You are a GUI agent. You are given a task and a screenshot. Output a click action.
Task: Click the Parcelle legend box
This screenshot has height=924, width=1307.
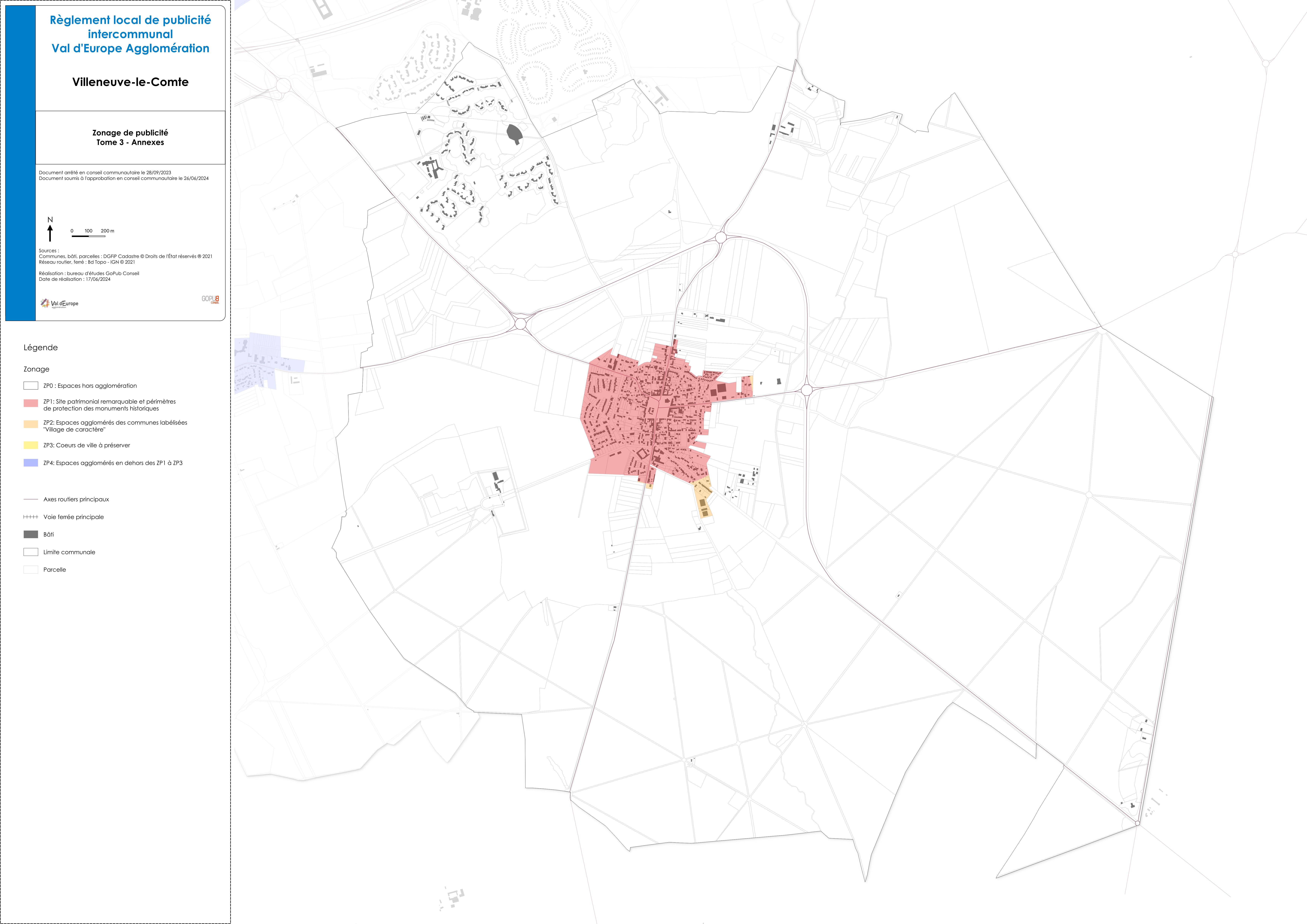(x=31, y=570)
